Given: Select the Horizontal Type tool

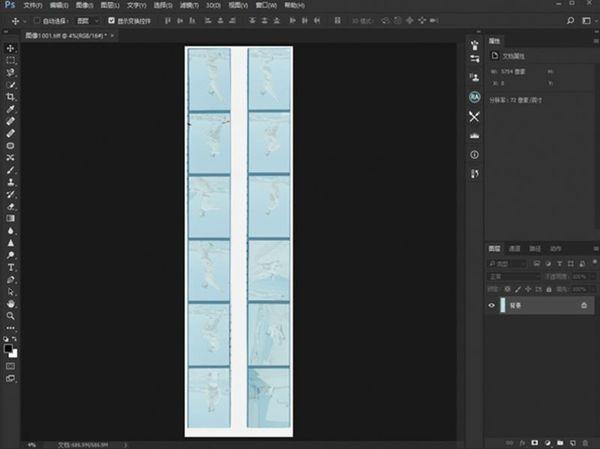Looking at the screenshot, I should (x=10, y=267).
